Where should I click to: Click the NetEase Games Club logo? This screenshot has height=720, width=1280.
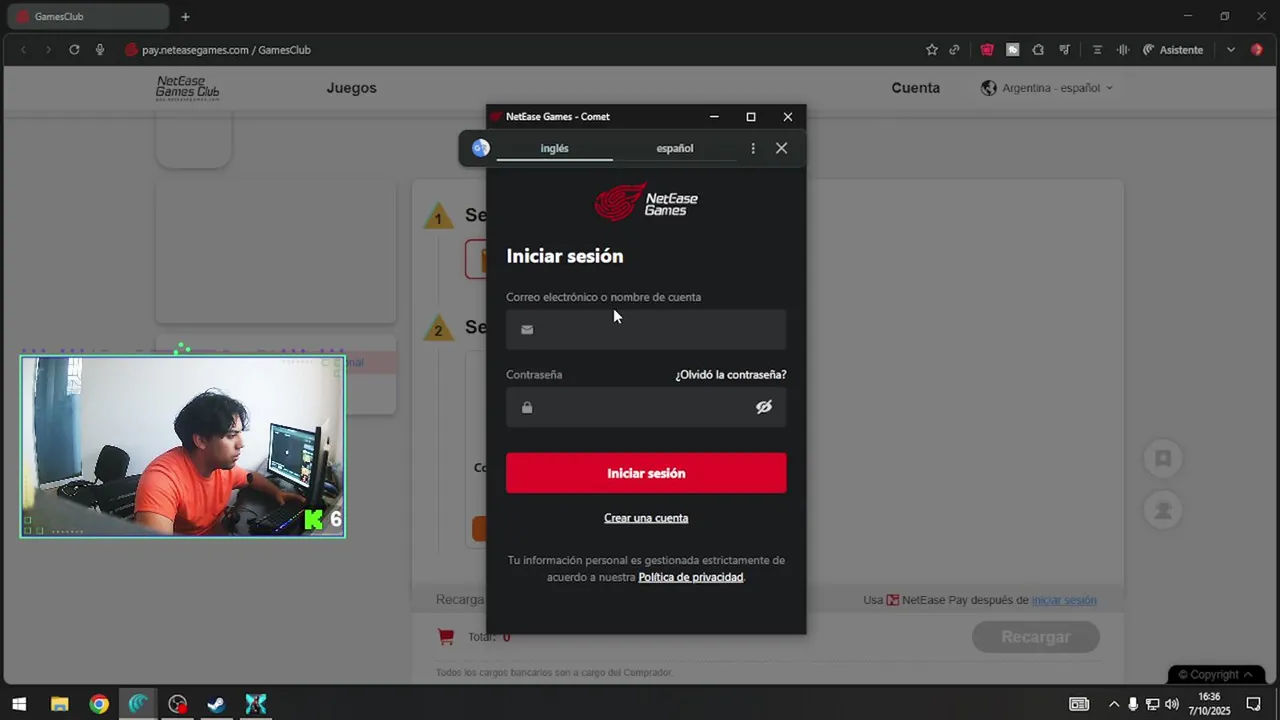tap(187, 88)
